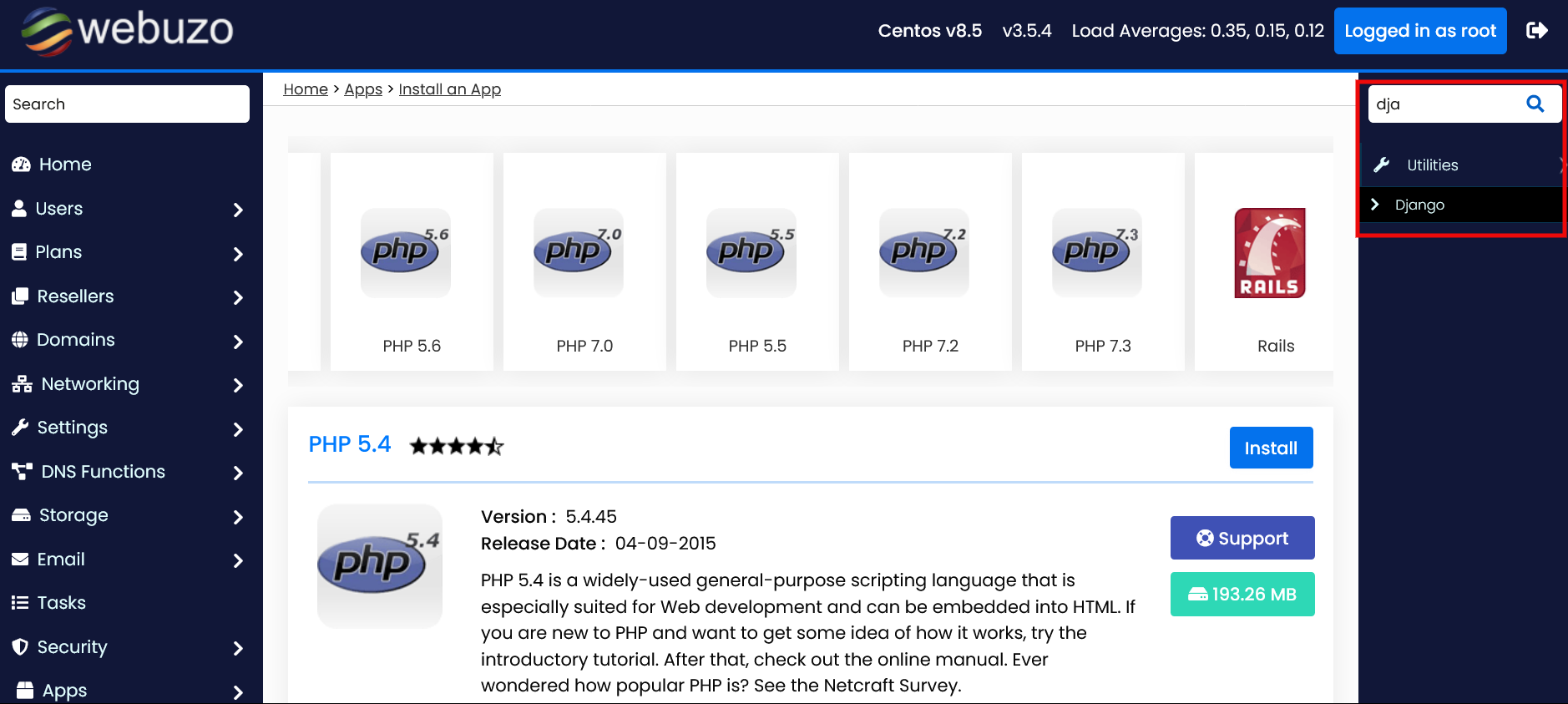Viewport: 1568px width, 704px height.
Task: Click the Tasks list icon
Action: pos(20,602)
